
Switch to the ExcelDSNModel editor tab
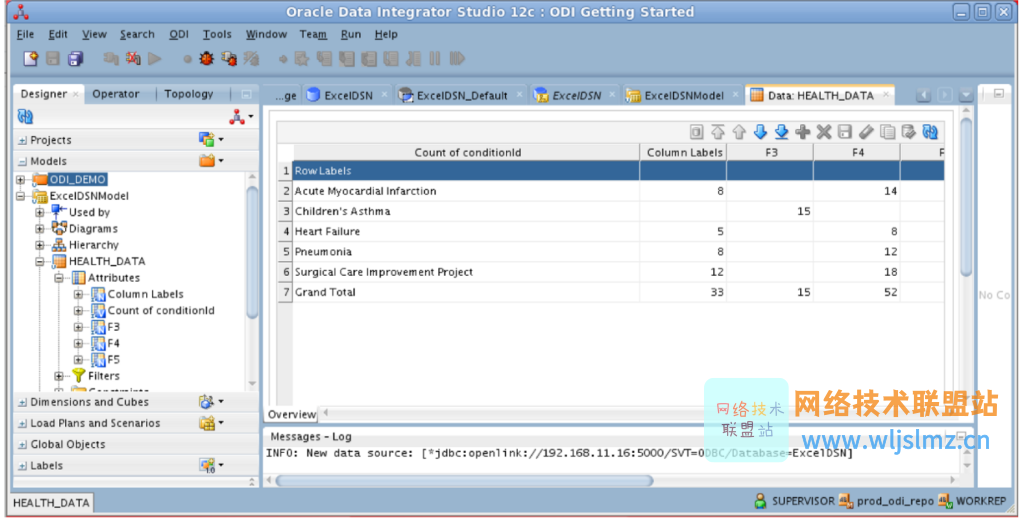point(684,95)
